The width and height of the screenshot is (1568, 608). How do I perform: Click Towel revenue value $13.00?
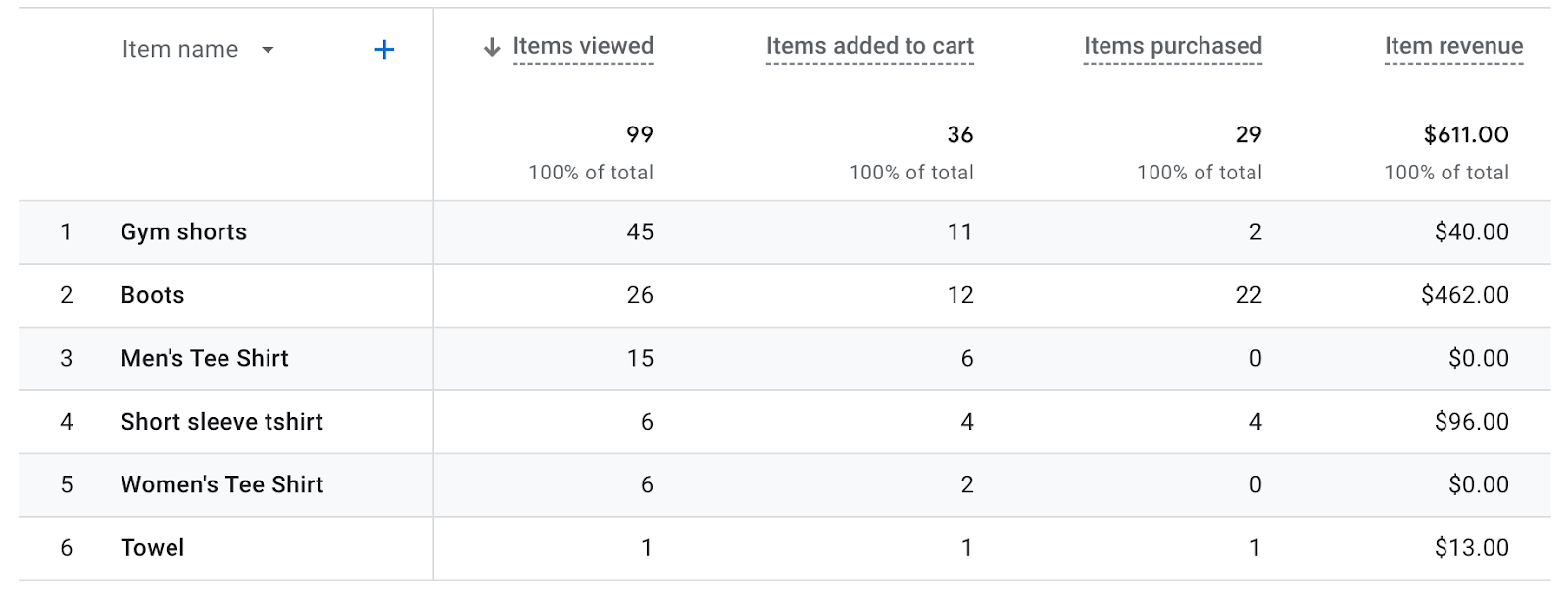[x=1471, y=548]
